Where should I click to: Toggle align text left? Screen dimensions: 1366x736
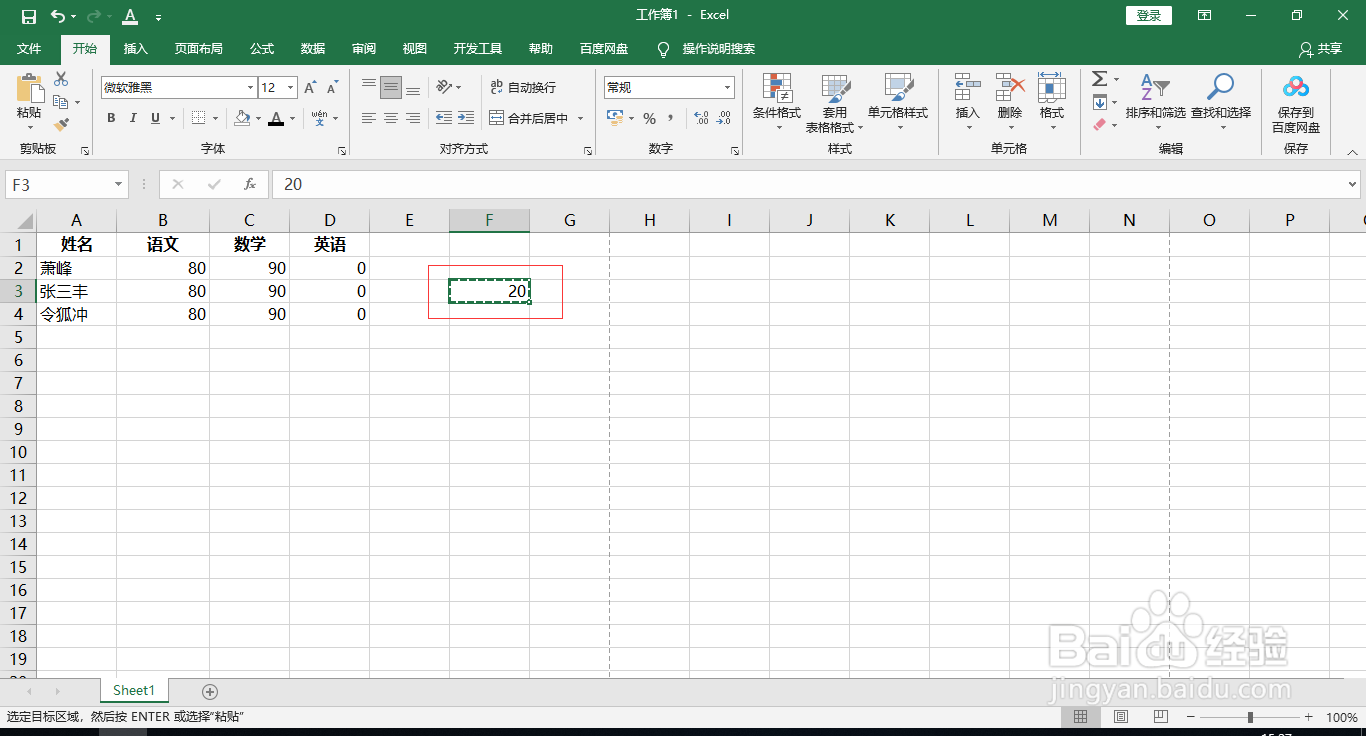tap(369, 118)
